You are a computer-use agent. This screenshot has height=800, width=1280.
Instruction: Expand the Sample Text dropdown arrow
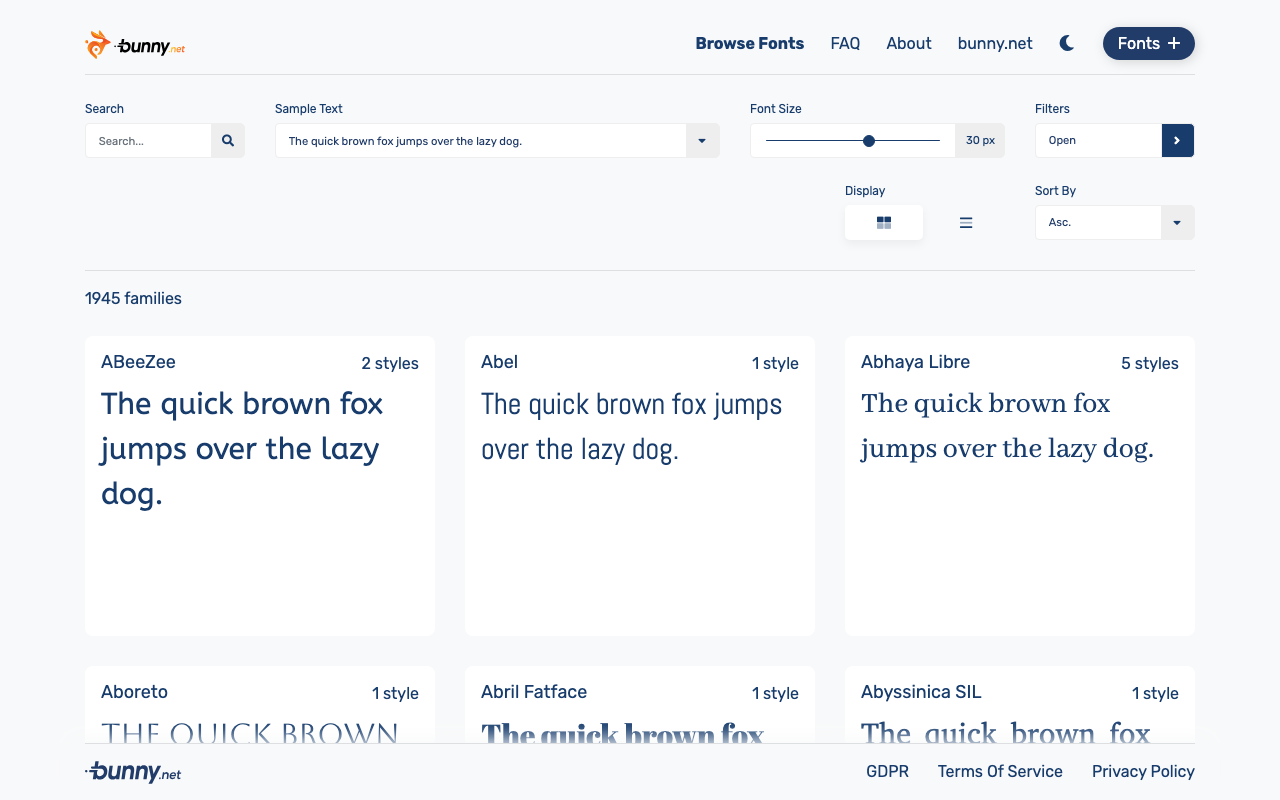click(x=702, y=141)
